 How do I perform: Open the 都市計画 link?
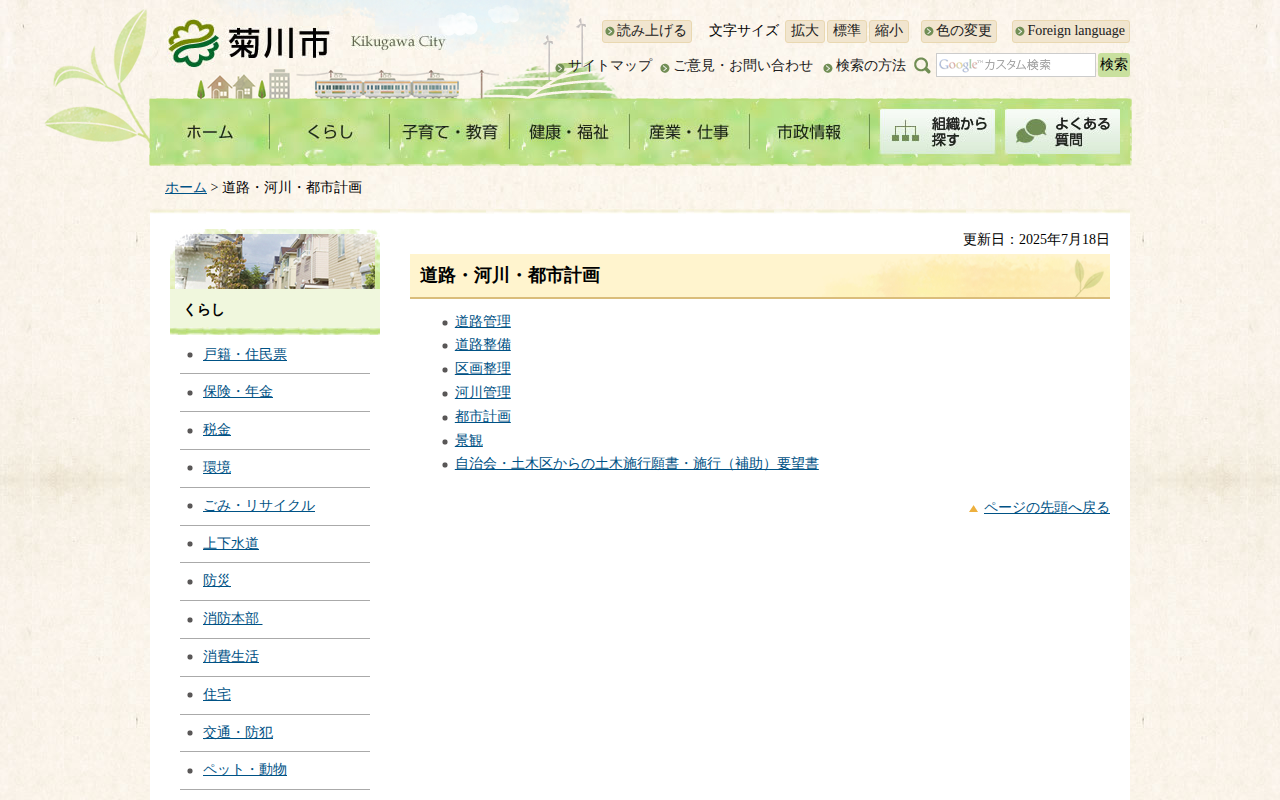(x=483, y=417)
